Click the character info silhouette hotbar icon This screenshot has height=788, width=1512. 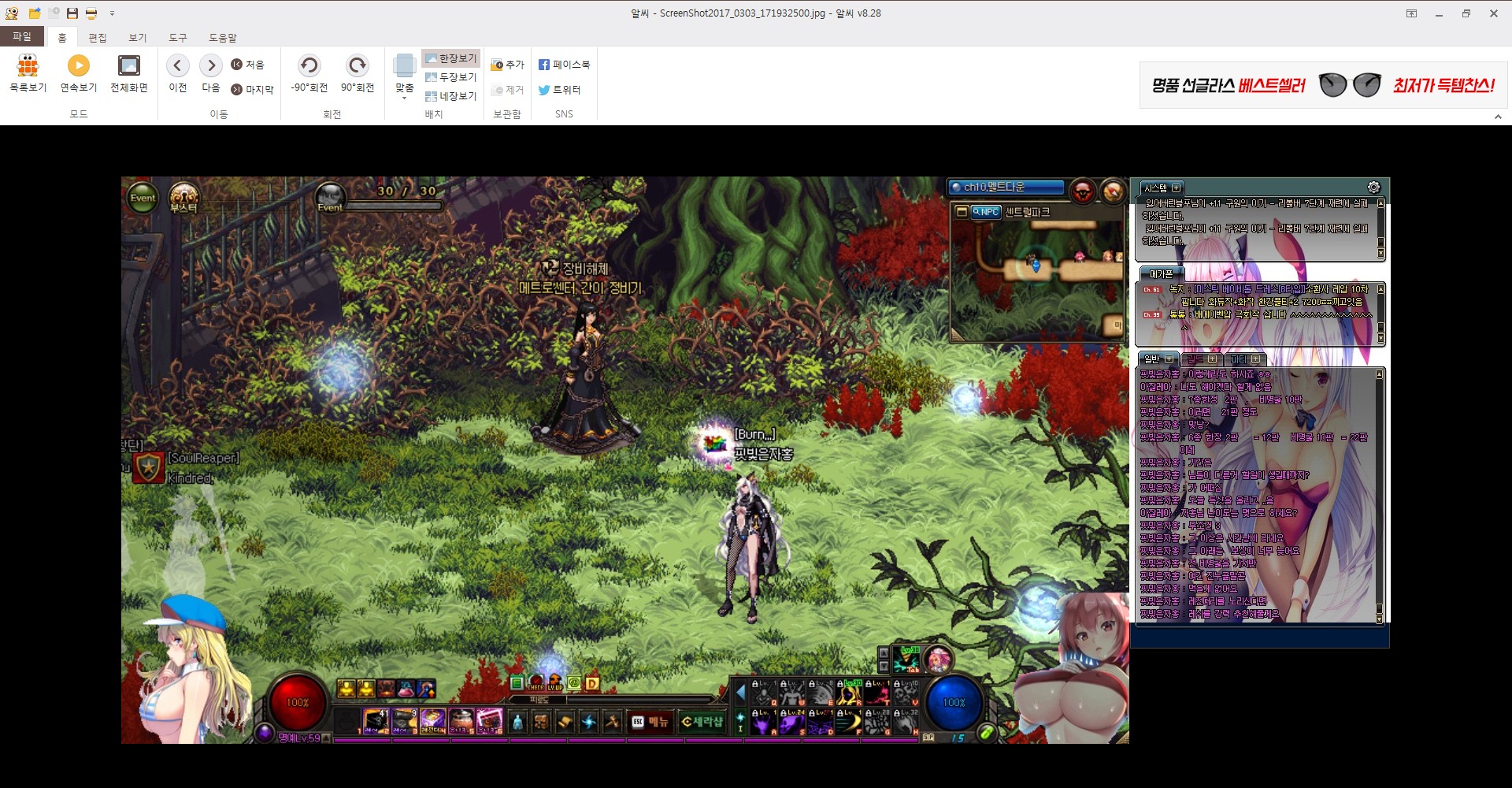[x=517, y=721]
